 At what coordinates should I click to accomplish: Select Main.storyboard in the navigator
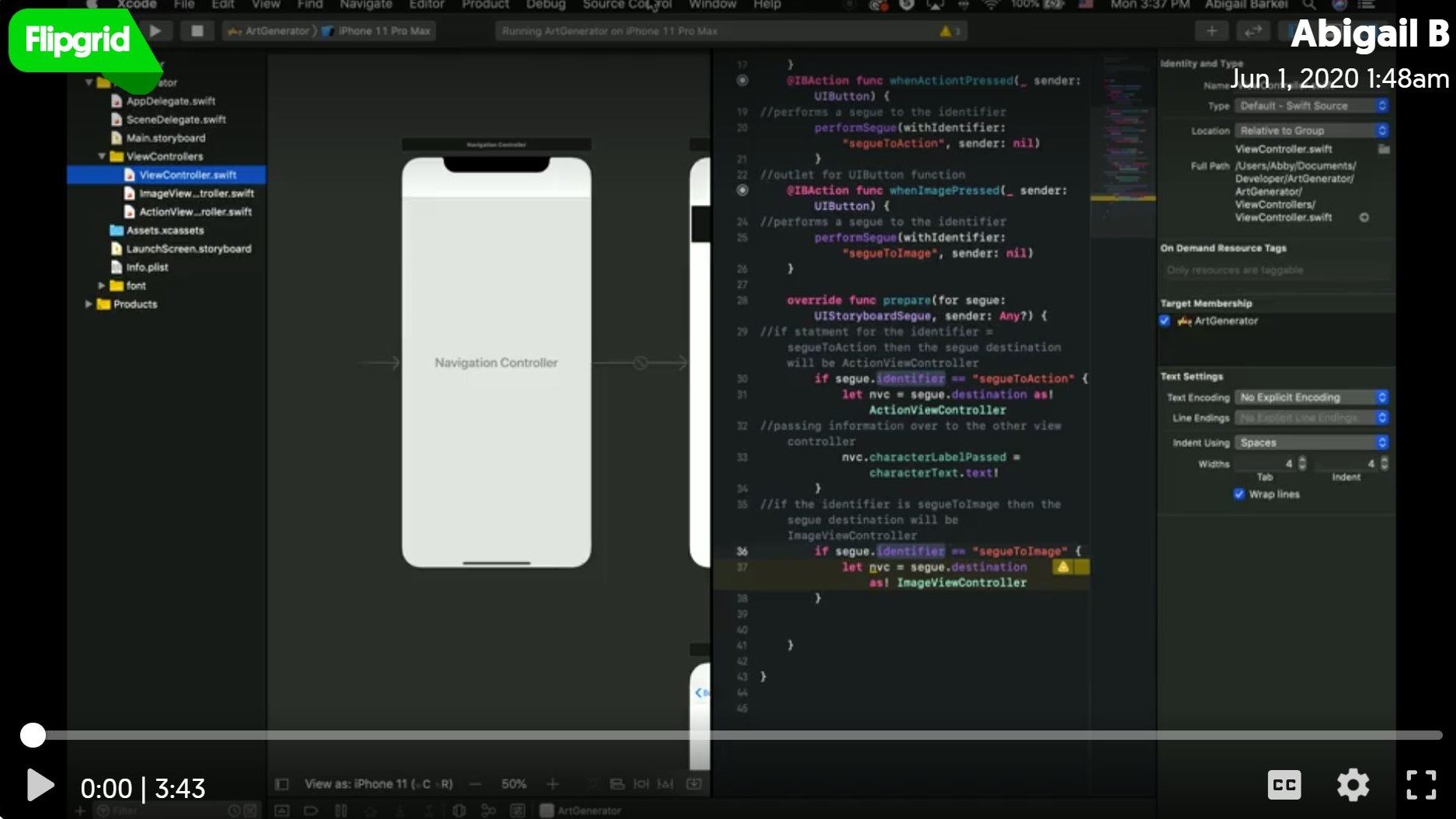point(165,138)
